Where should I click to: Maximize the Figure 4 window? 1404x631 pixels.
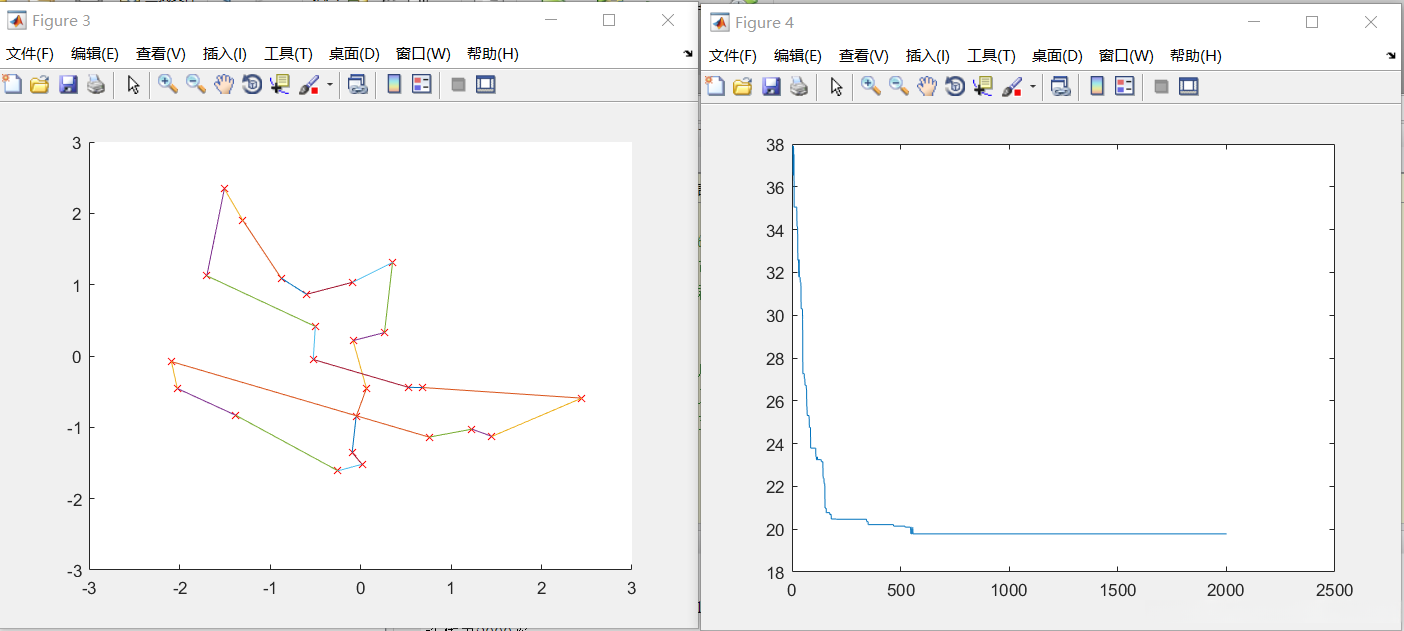(x=1312, y=22)
